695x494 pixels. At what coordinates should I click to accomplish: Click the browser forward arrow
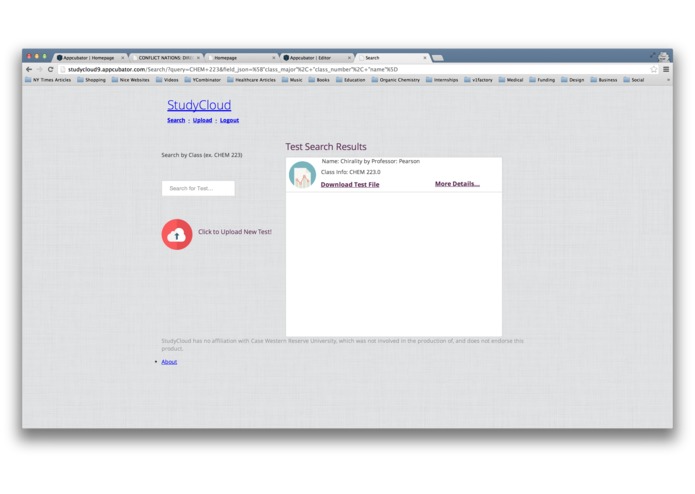click(x=39, y=70)
